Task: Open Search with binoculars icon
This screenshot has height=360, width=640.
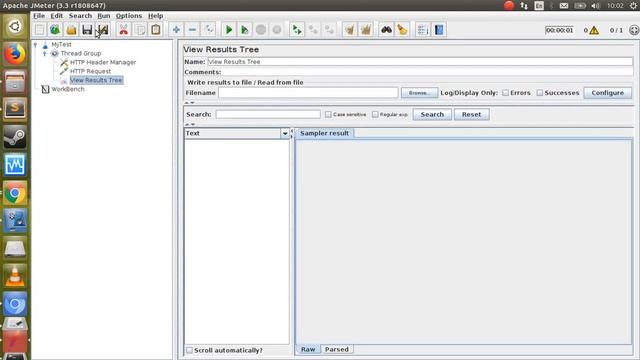Action: point(386,30)
